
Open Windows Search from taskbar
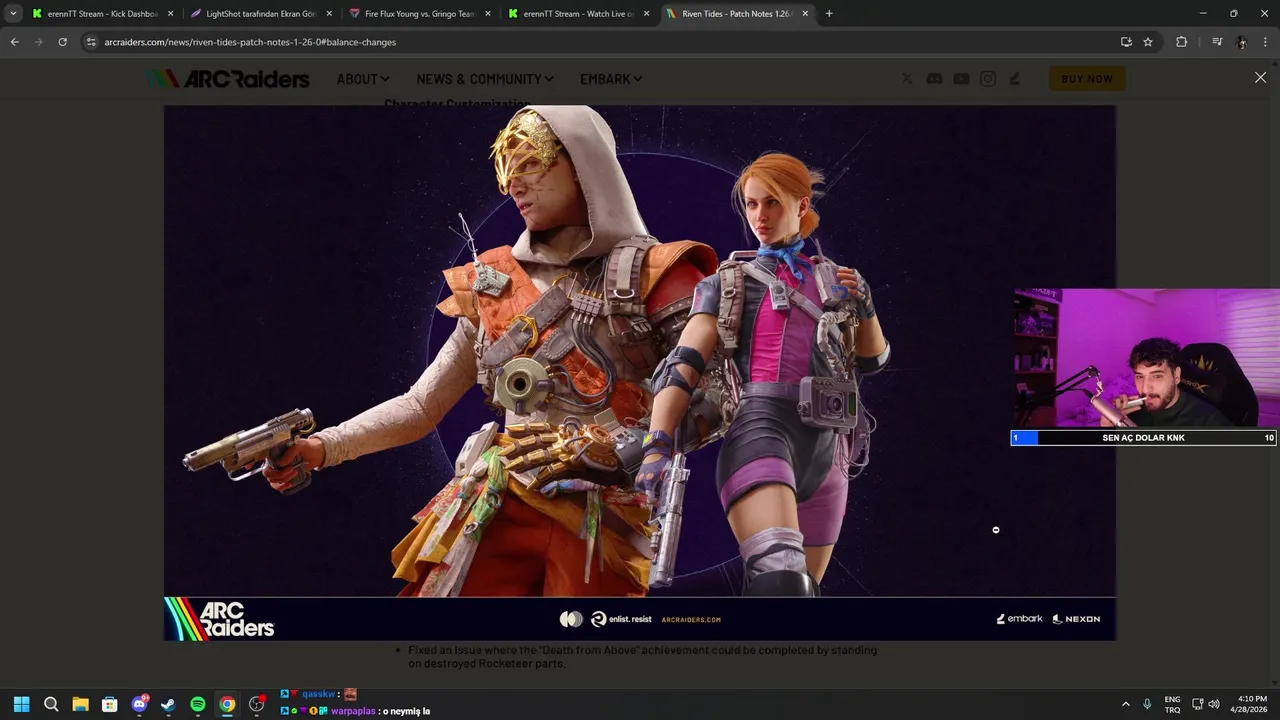(51, 704)
